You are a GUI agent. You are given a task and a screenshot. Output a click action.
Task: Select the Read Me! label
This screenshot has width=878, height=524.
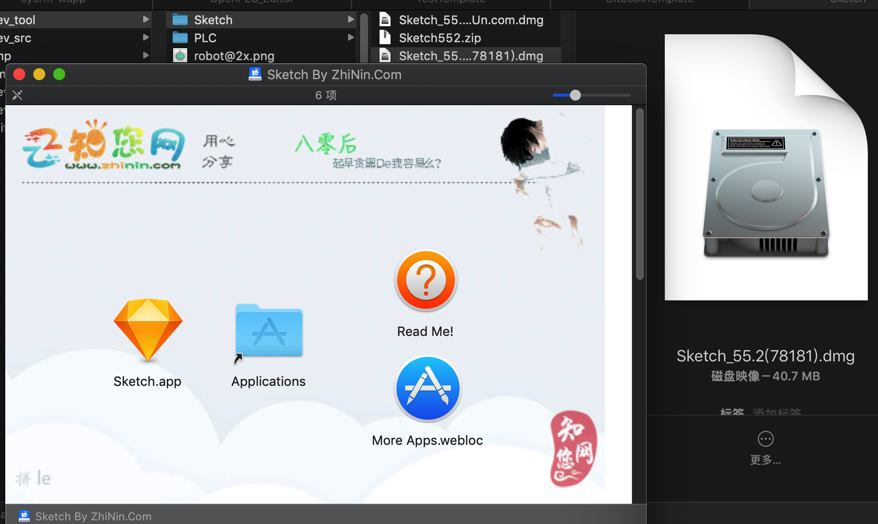[425, 331]
